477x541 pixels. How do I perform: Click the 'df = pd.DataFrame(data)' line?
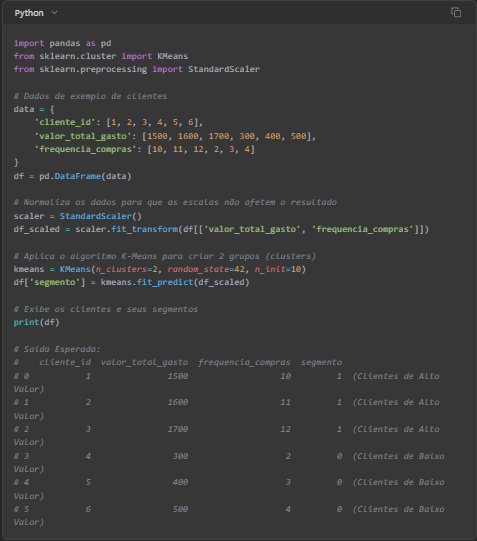point(72,176)
